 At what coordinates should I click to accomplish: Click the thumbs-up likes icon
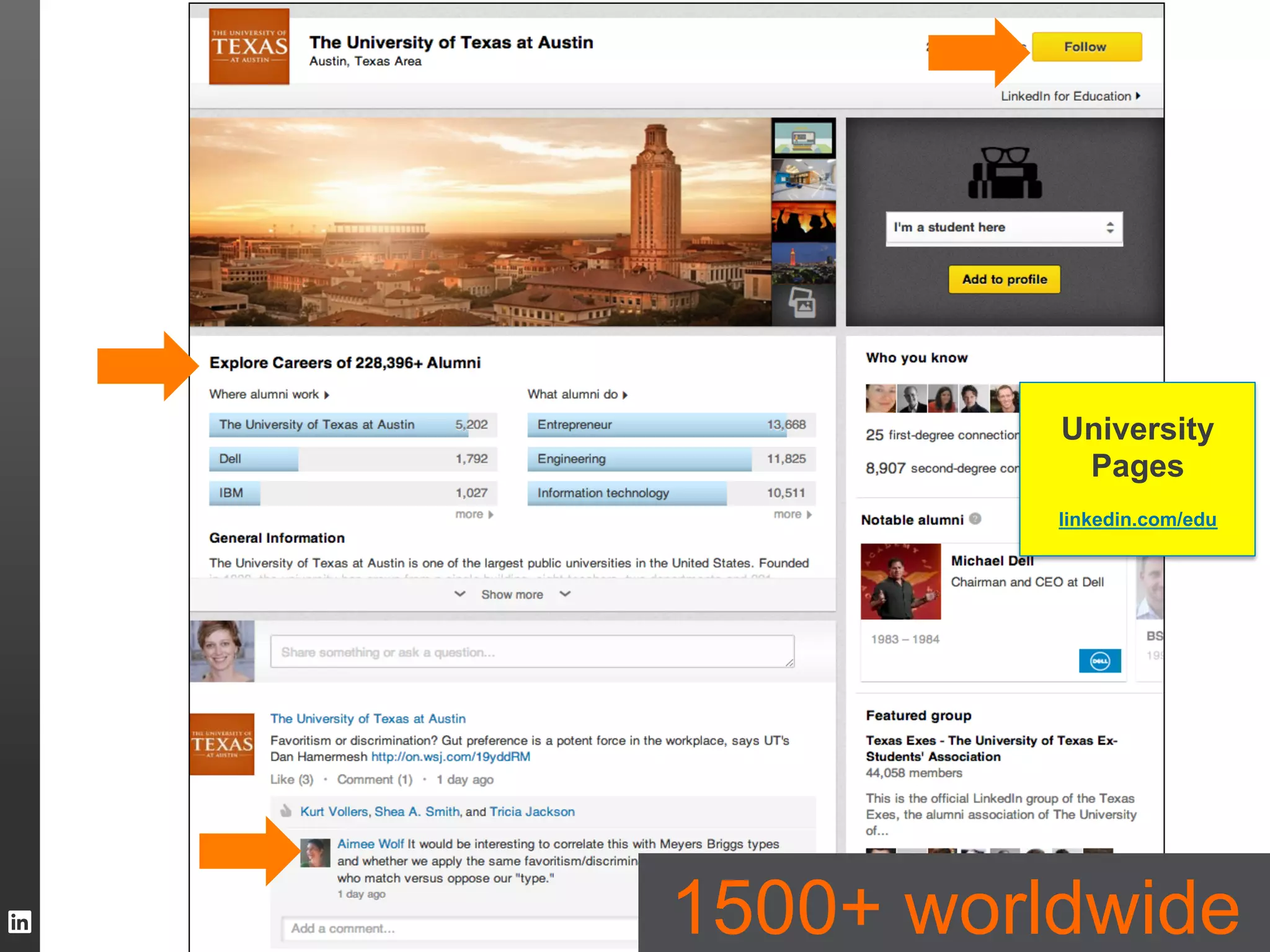(x=286, y=811)
